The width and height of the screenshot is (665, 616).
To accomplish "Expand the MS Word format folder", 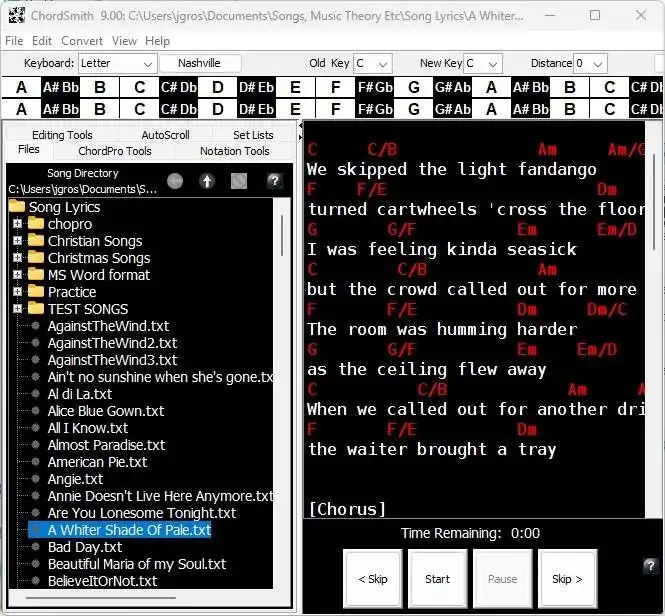I will [x=17, y=274].
